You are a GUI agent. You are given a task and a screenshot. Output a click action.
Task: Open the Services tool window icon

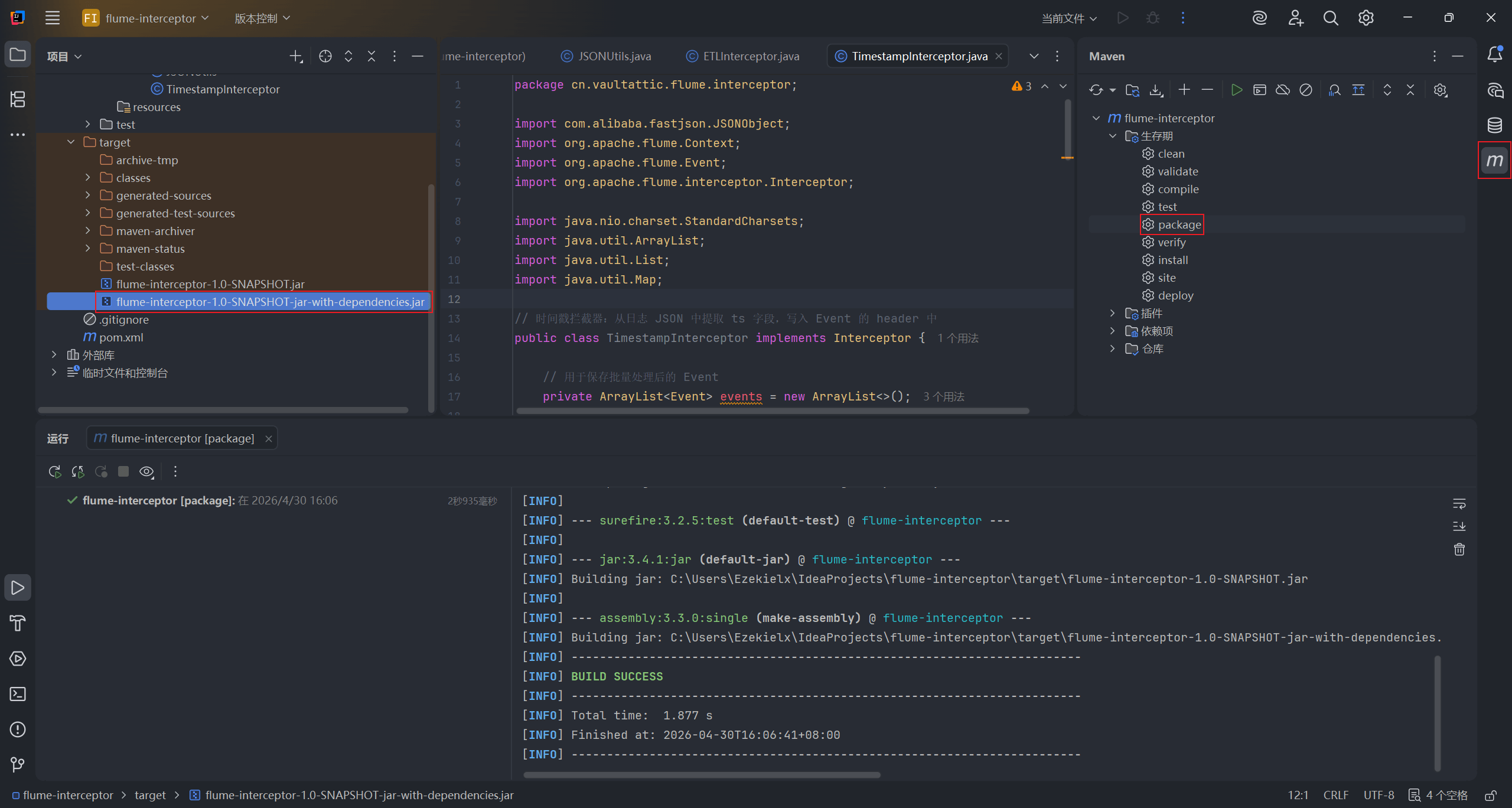[18, 659]
